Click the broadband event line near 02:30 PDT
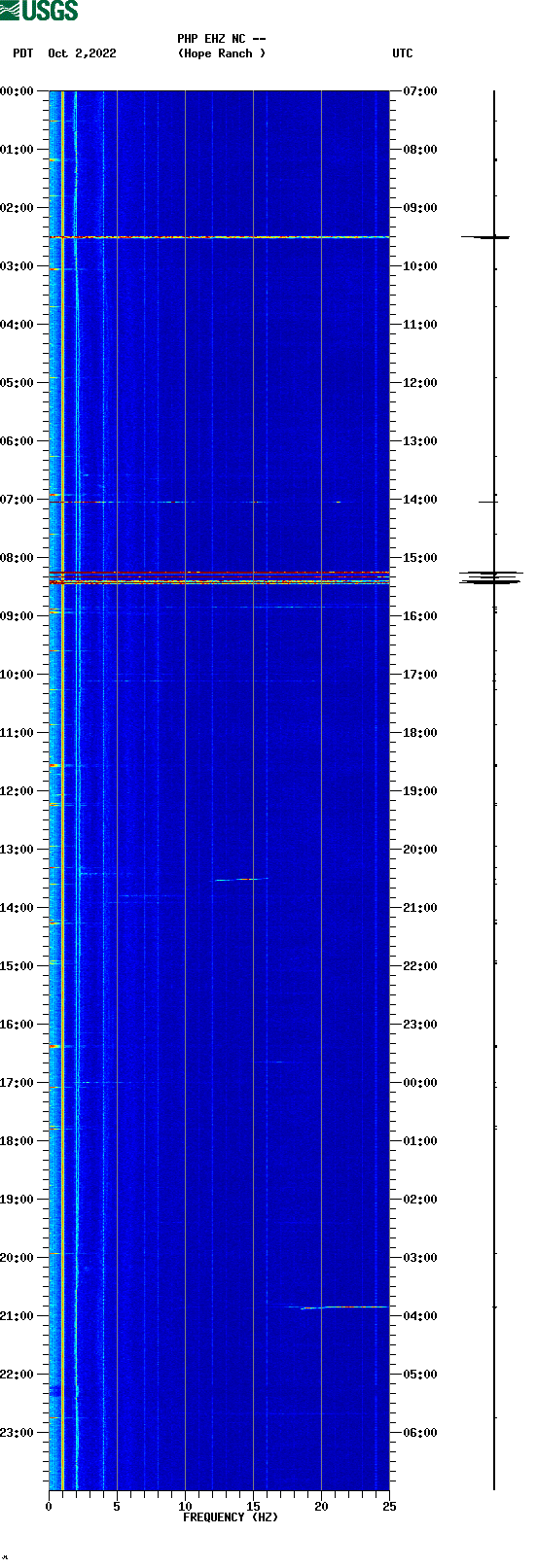This screenshot has width=537, height=1568. 219,237
